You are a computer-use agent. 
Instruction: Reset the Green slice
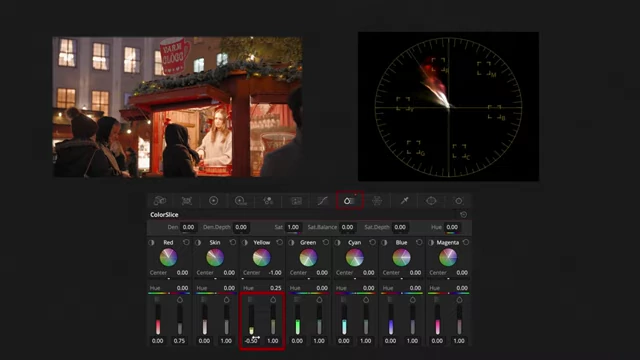pos(326,242)
